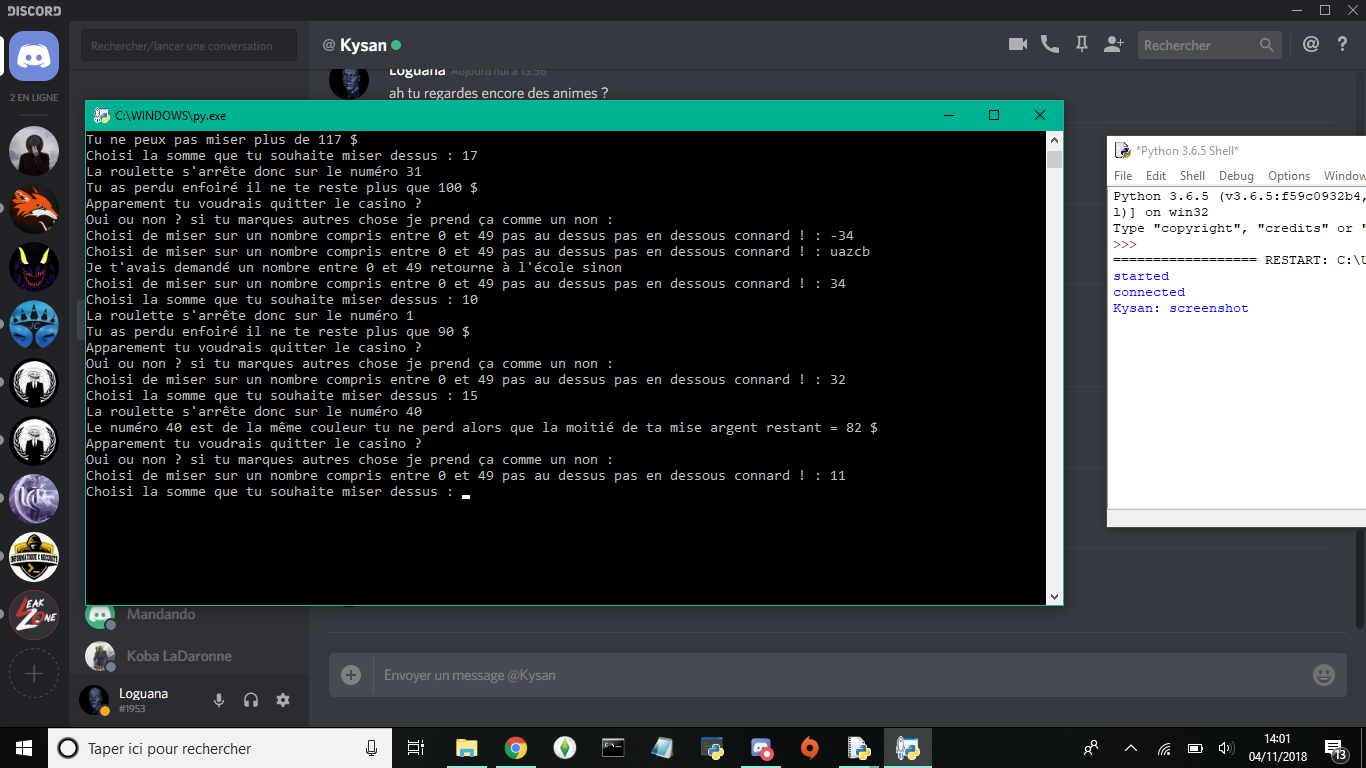Open Discord help question mark

click(x=1343, y=44)
